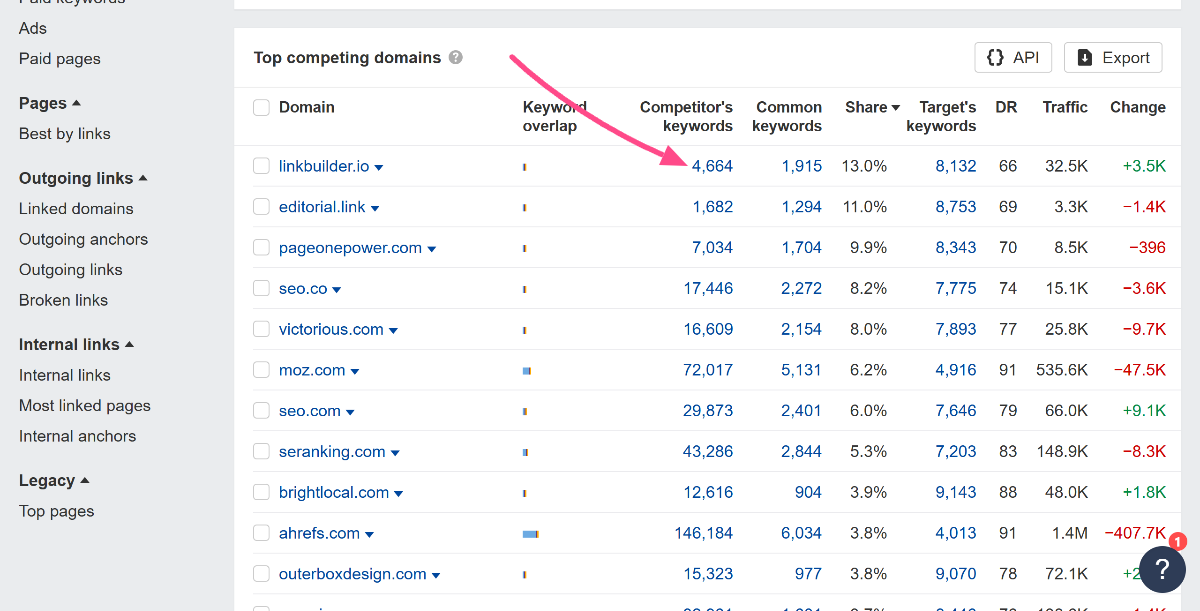Click the keyword overlap bar for ahrefs.com
1200x611 pixels.
point(531,534)
